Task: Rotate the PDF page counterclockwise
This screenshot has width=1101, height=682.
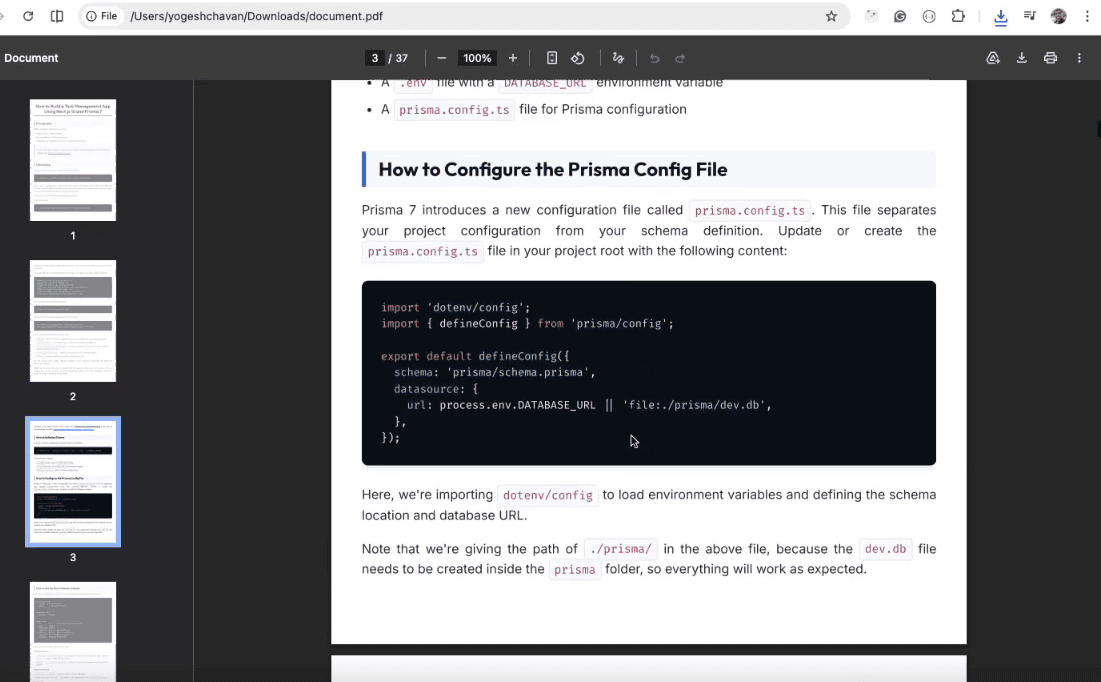Action: [x=577, y=58]
